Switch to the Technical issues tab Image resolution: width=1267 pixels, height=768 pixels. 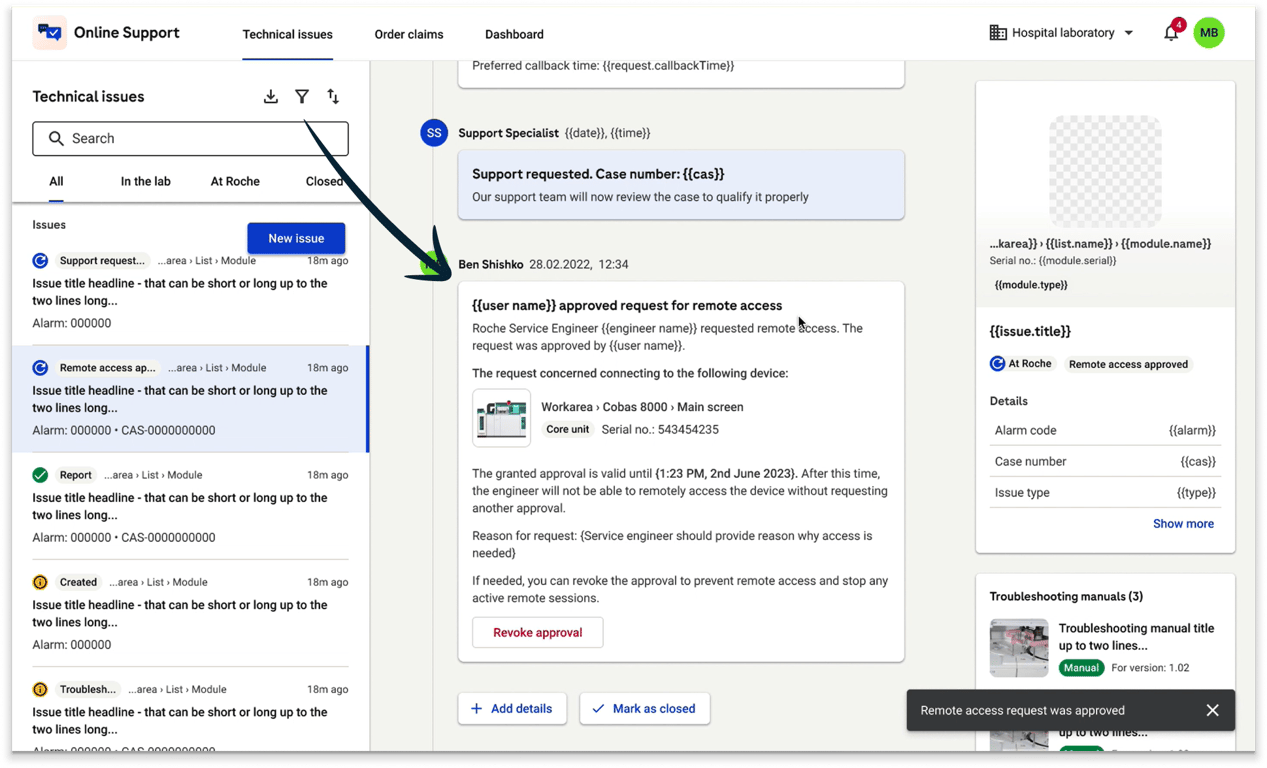(x=287, y=34)
